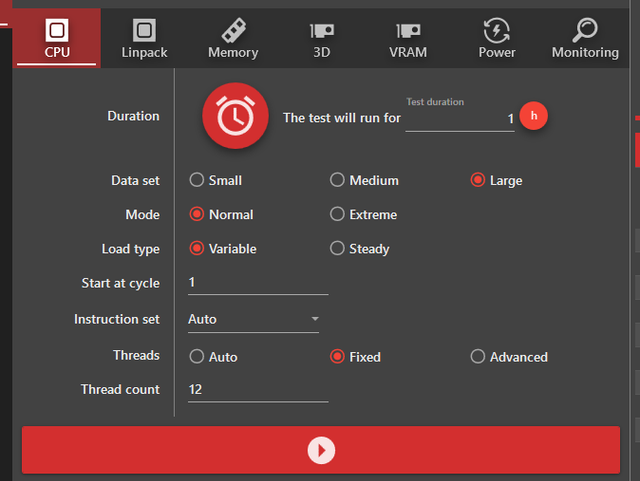Enable Extreme mode
The height and width of the screenshot is (481, 640).
338,214
